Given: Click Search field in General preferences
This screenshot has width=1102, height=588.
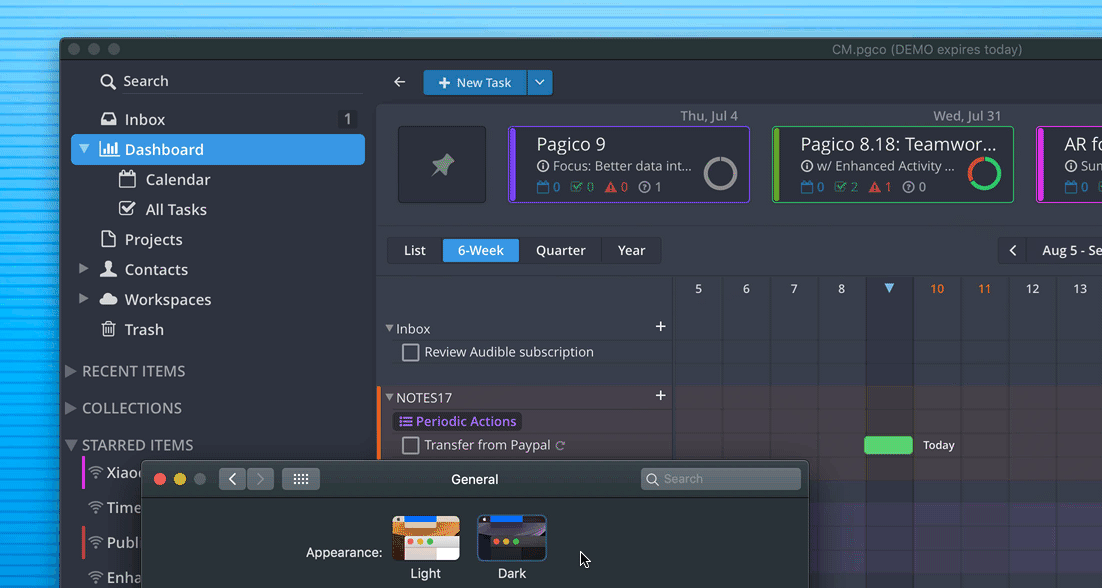Looking at the screenshot, I should click(721, 479).
